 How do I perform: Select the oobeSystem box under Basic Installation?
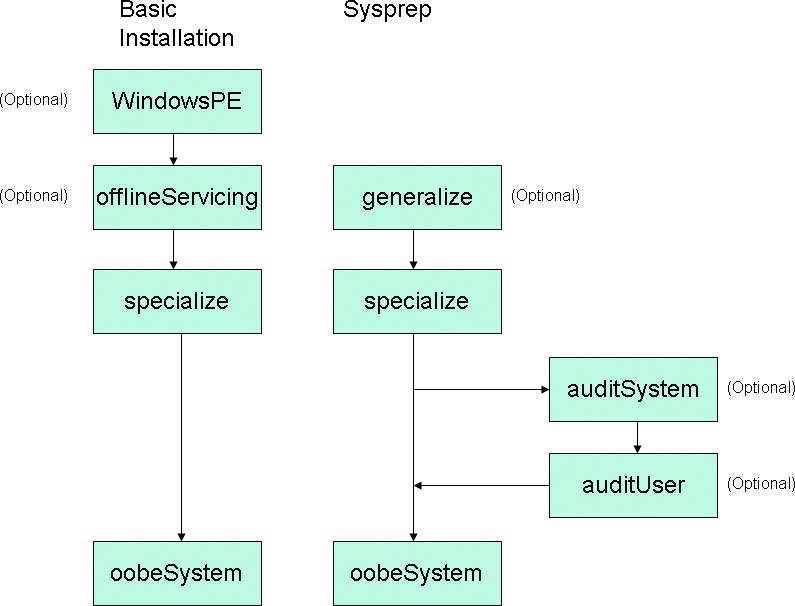coord(177,574)
